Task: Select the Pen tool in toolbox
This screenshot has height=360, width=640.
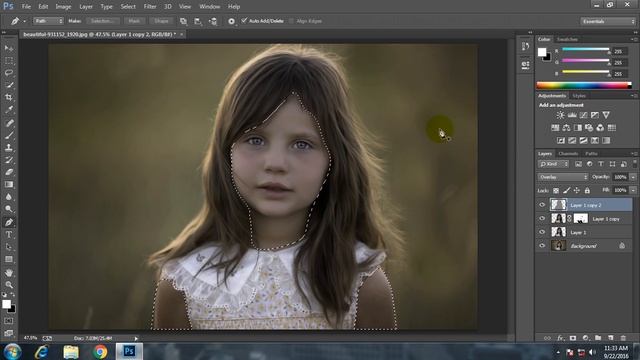Action: click(x=9, y=222)
